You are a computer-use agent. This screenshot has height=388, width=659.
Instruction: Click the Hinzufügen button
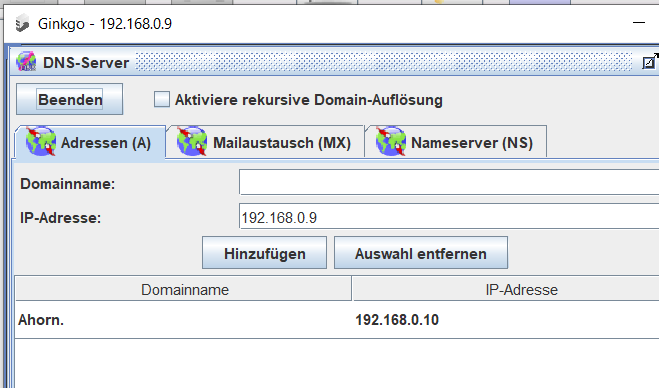[264, 253]
